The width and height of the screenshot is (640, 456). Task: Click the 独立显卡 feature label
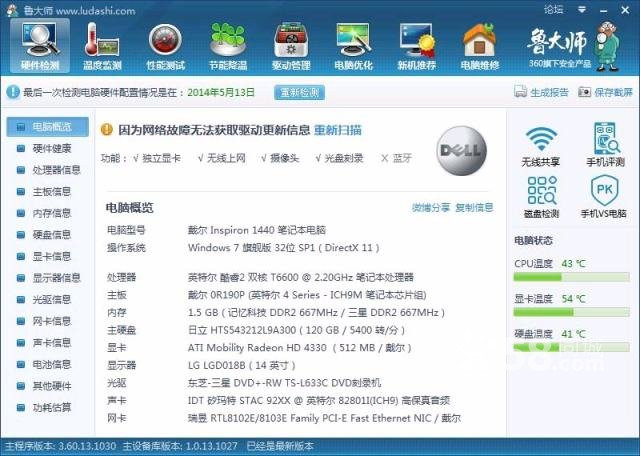161,158
